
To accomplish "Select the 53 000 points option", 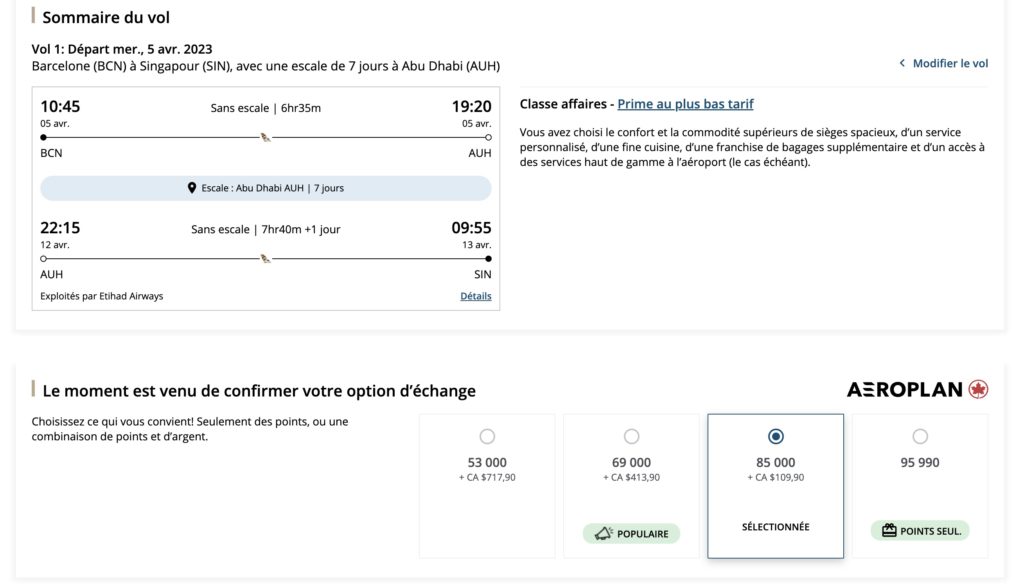I will tap(487, 436).
